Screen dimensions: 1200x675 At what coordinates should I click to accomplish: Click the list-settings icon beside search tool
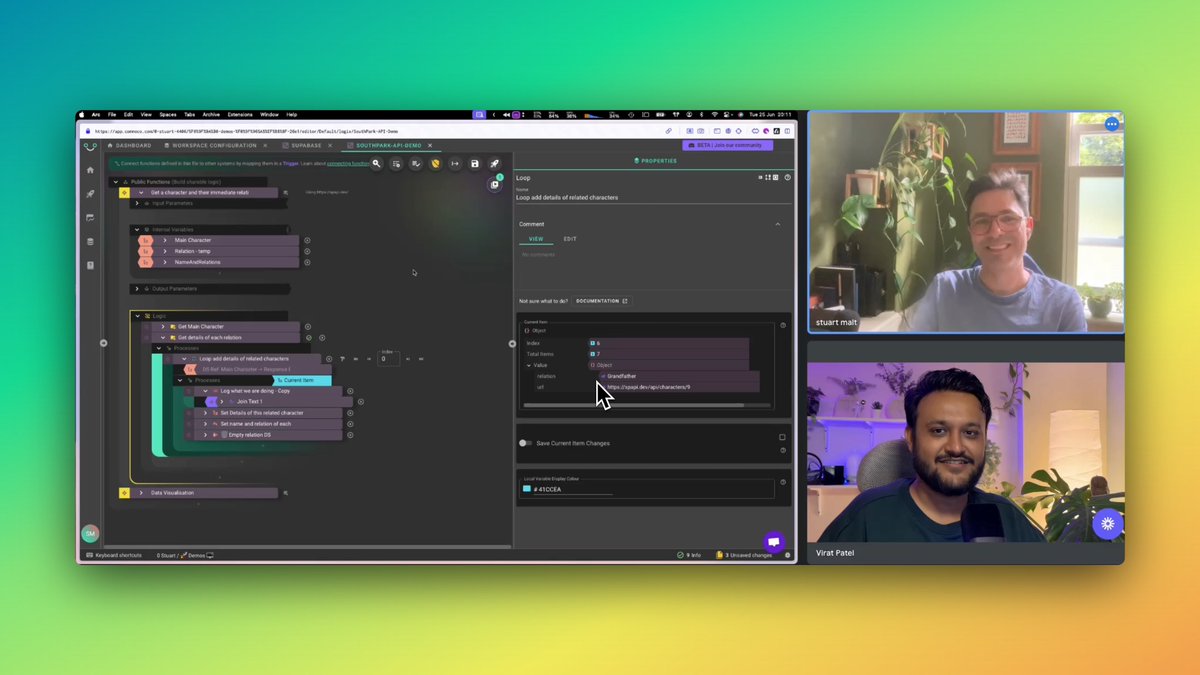point(396,163)
